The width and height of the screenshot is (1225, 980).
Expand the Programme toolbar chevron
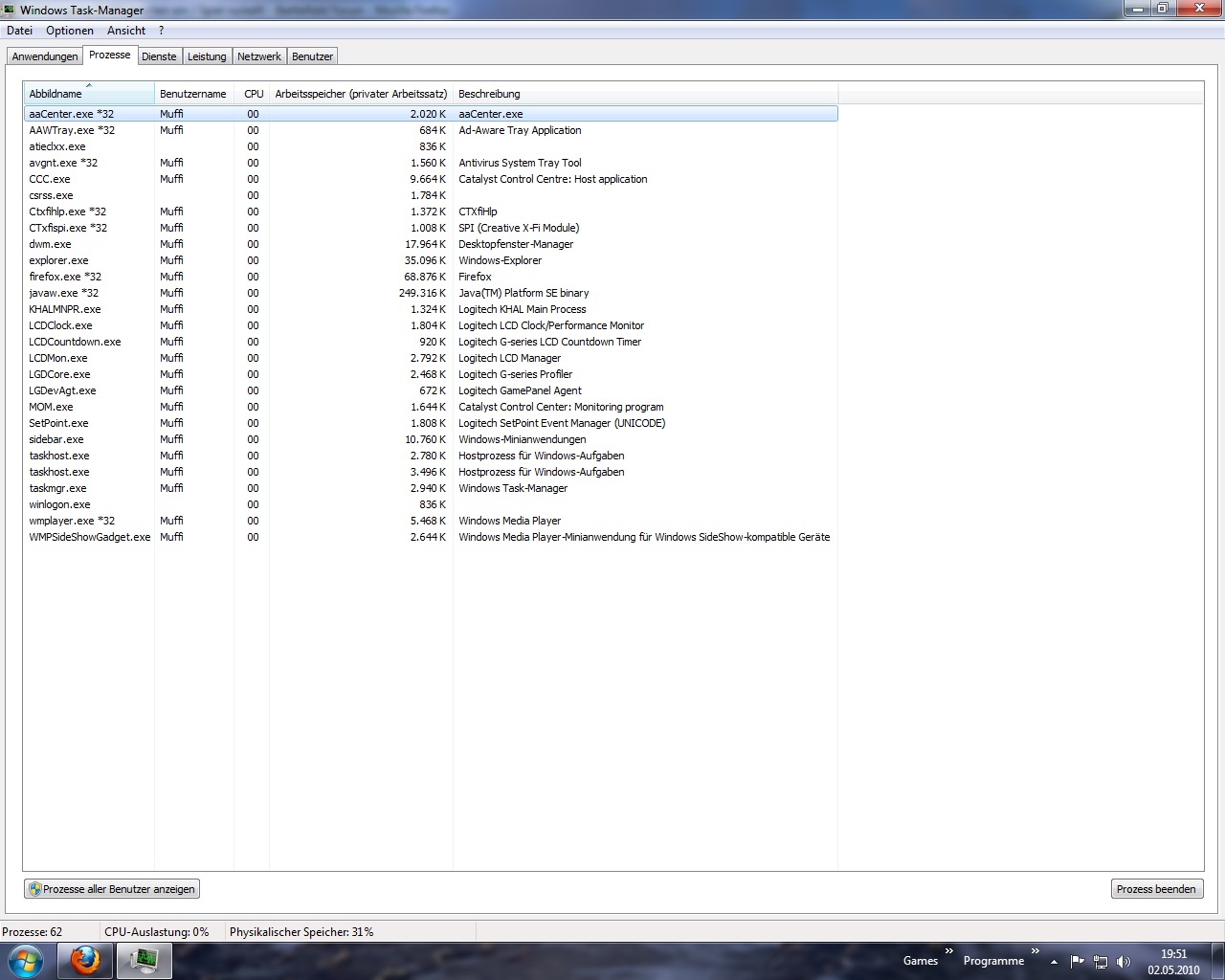click(x=1035, y=951)
